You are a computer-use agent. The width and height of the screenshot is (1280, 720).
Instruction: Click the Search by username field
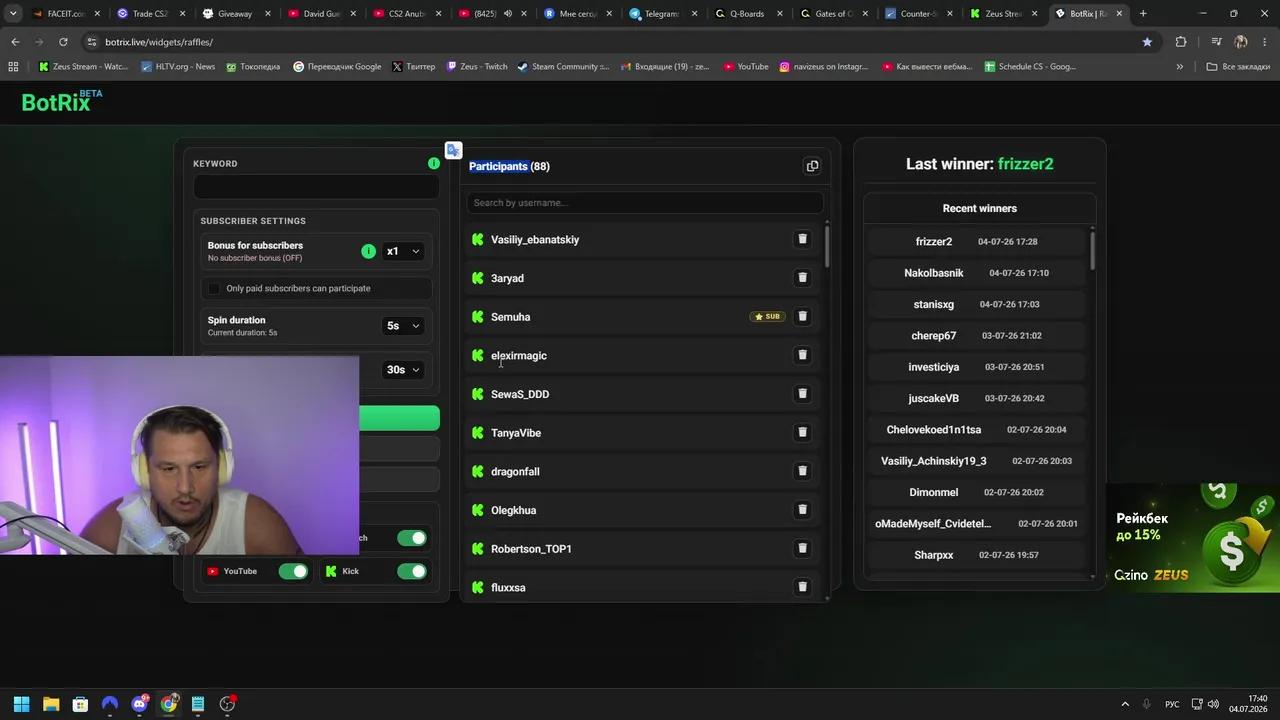coord(644,202)
